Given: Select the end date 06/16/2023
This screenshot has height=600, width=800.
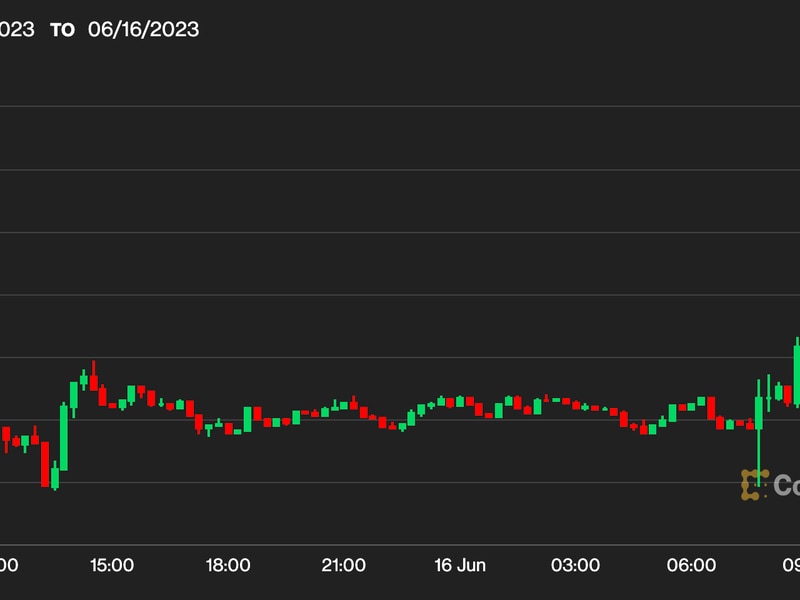Looking at the screenshot, I should point(143,29).
